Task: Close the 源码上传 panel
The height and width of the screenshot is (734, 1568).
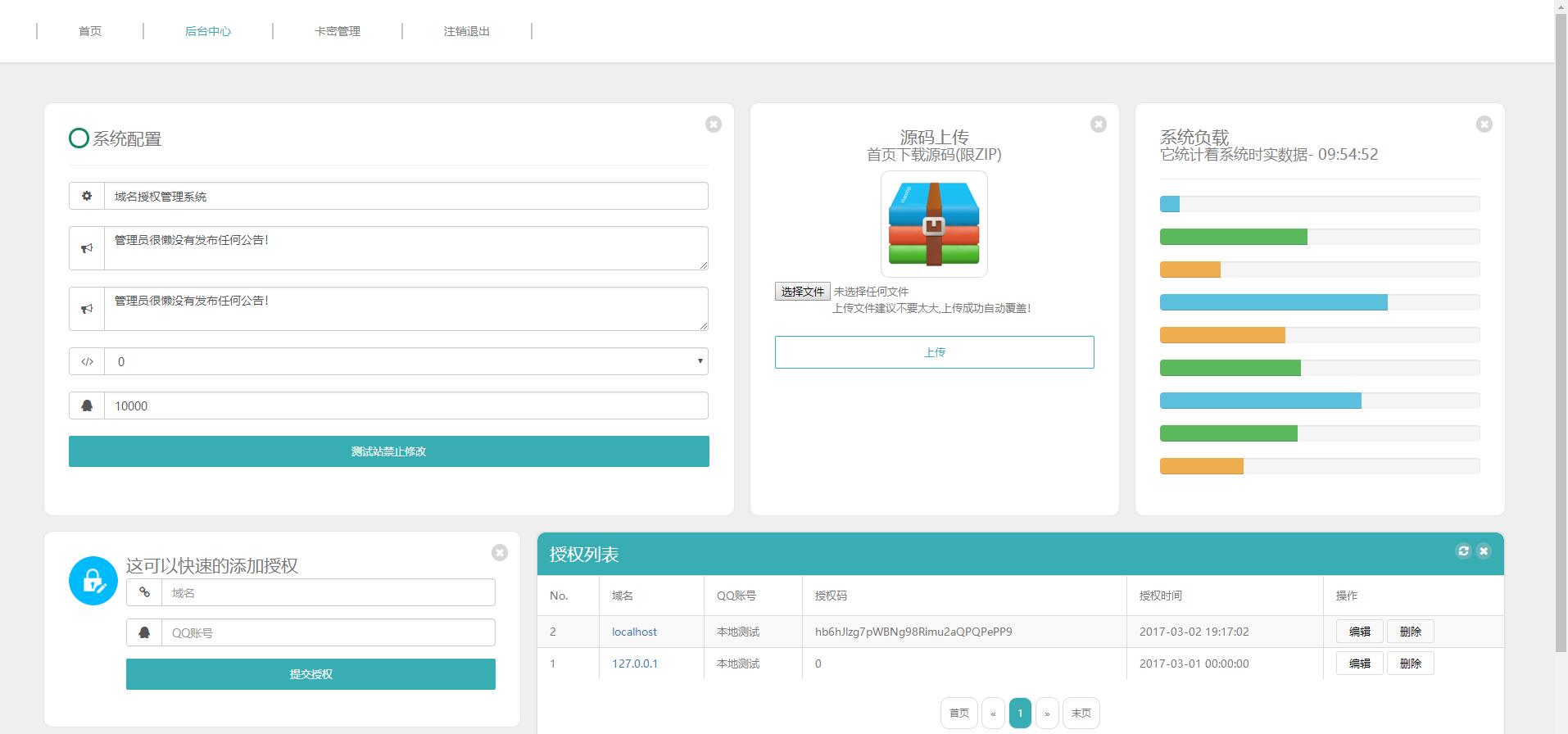Action: point(1099,125)
